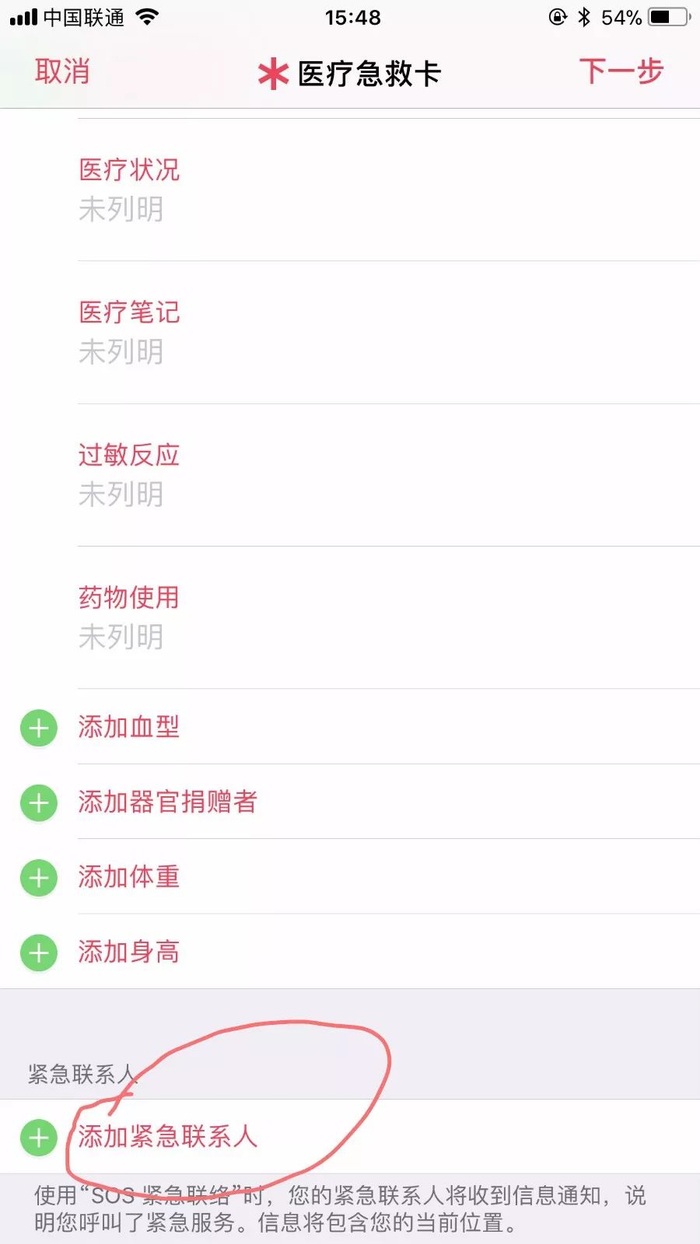Tap the green plus beside 添加身高
Image resolution: width=700 pixels, height=1244 pixels.
pos(39,952)
